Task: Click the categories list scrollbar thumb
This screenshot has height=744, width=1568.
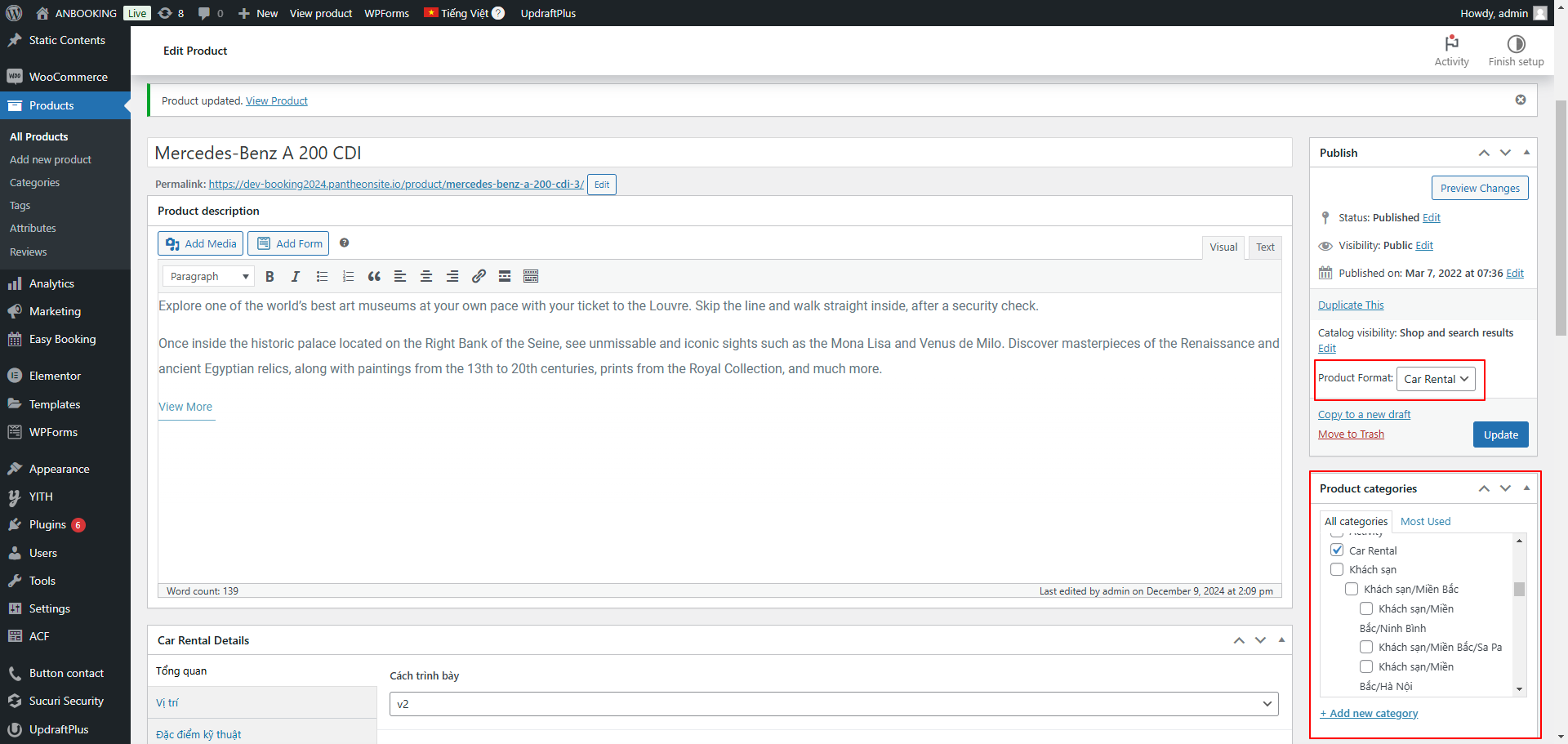Action: [x=1519, y=589]
